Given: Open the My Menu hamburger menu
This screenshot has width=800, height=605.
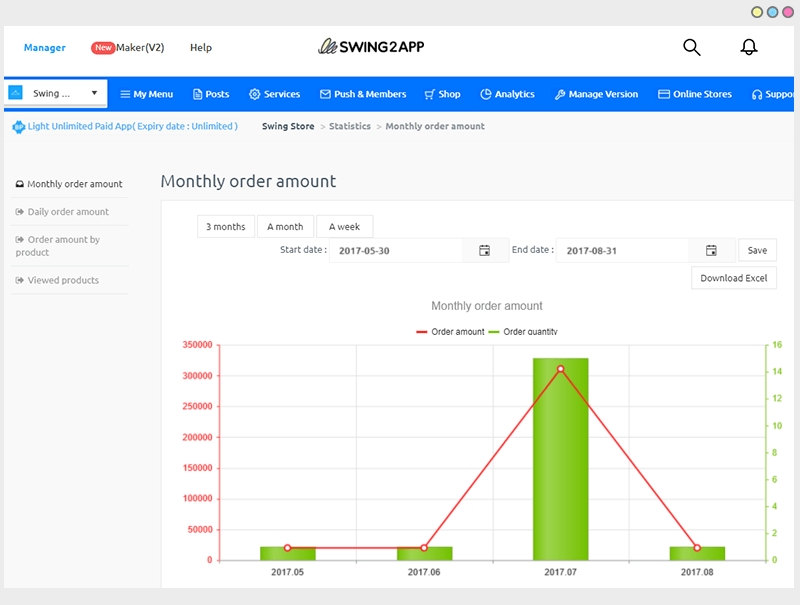Looking at the screenshot, I should 146,94.
